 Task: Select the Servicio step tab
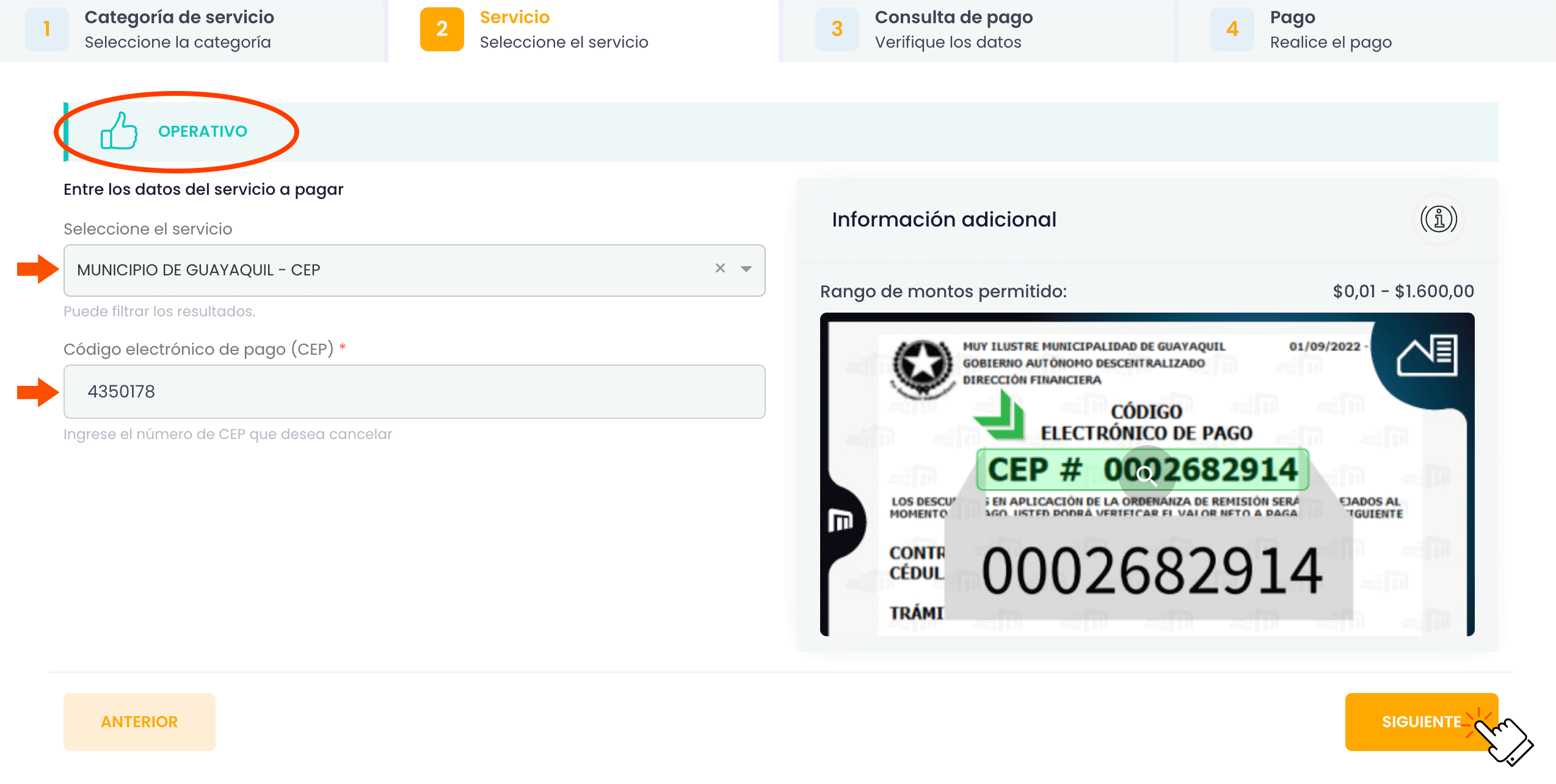click(583, 30)
